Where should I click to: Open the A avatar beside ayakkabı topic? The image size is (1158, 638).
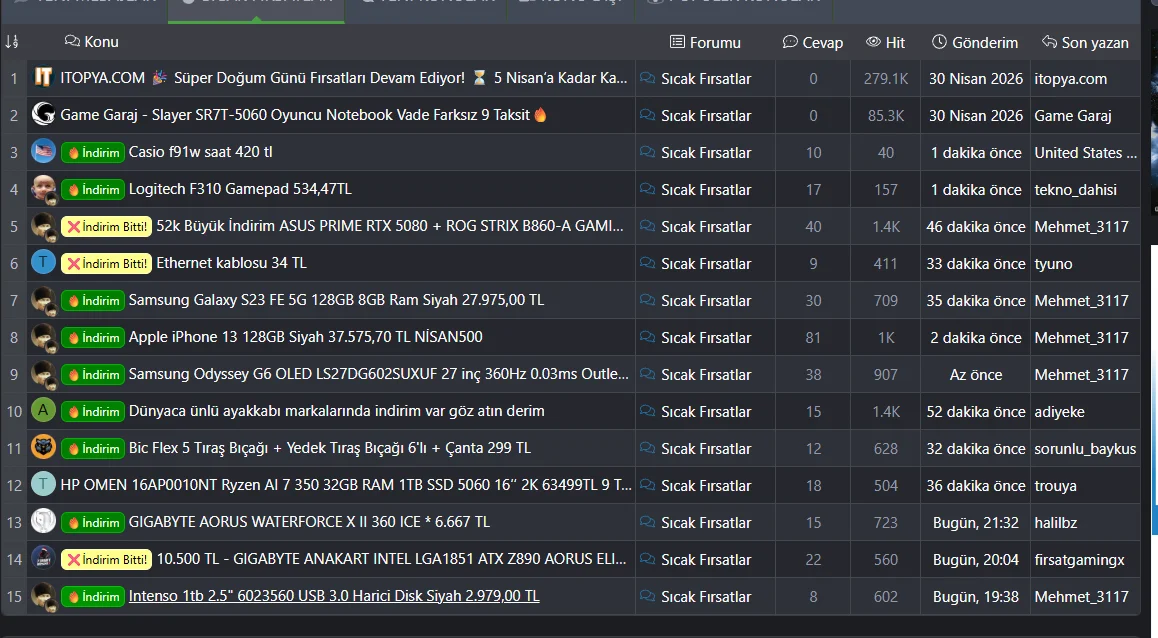pyautogui.click(x=44, y=411)
